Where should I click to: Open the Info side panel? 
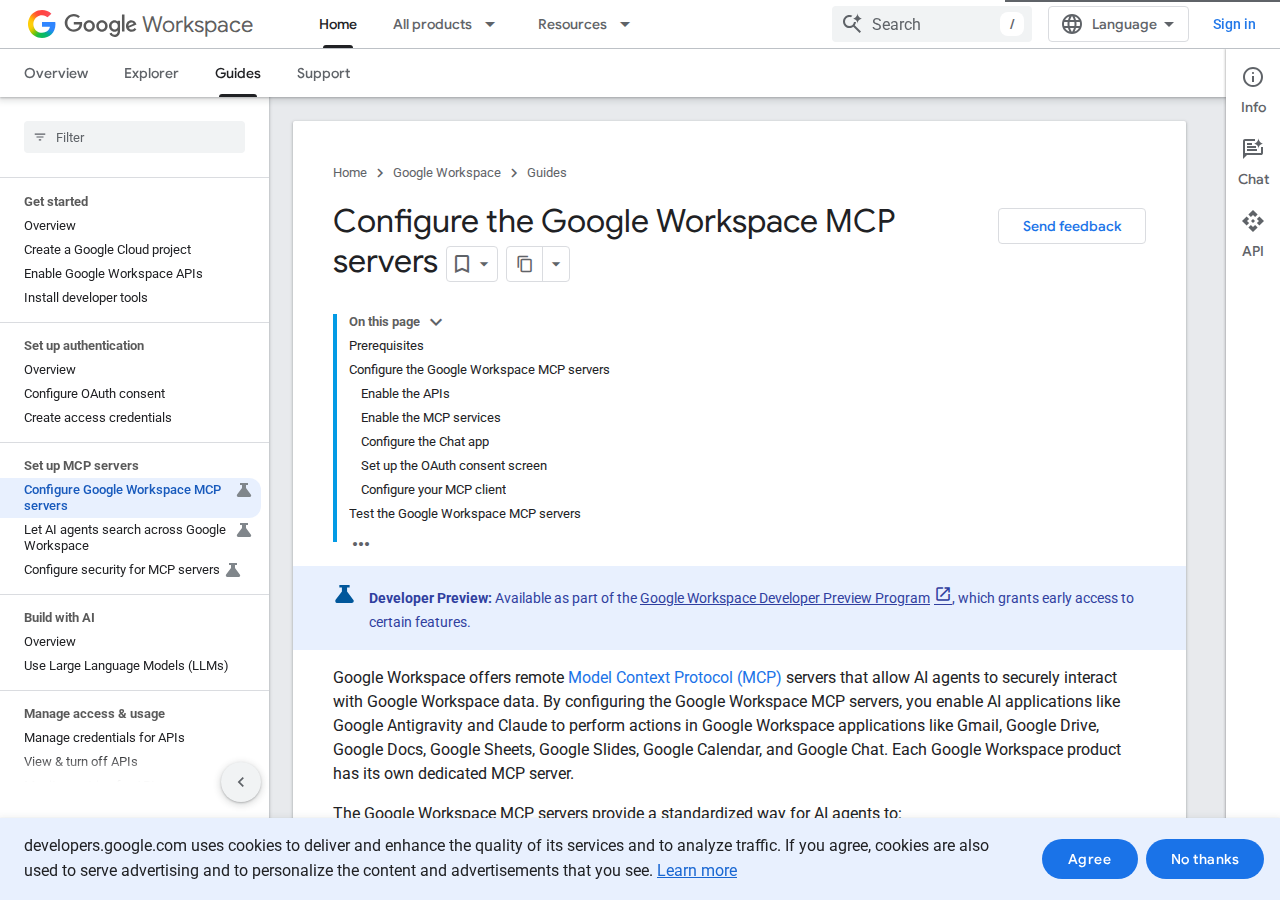point(1253,90)
